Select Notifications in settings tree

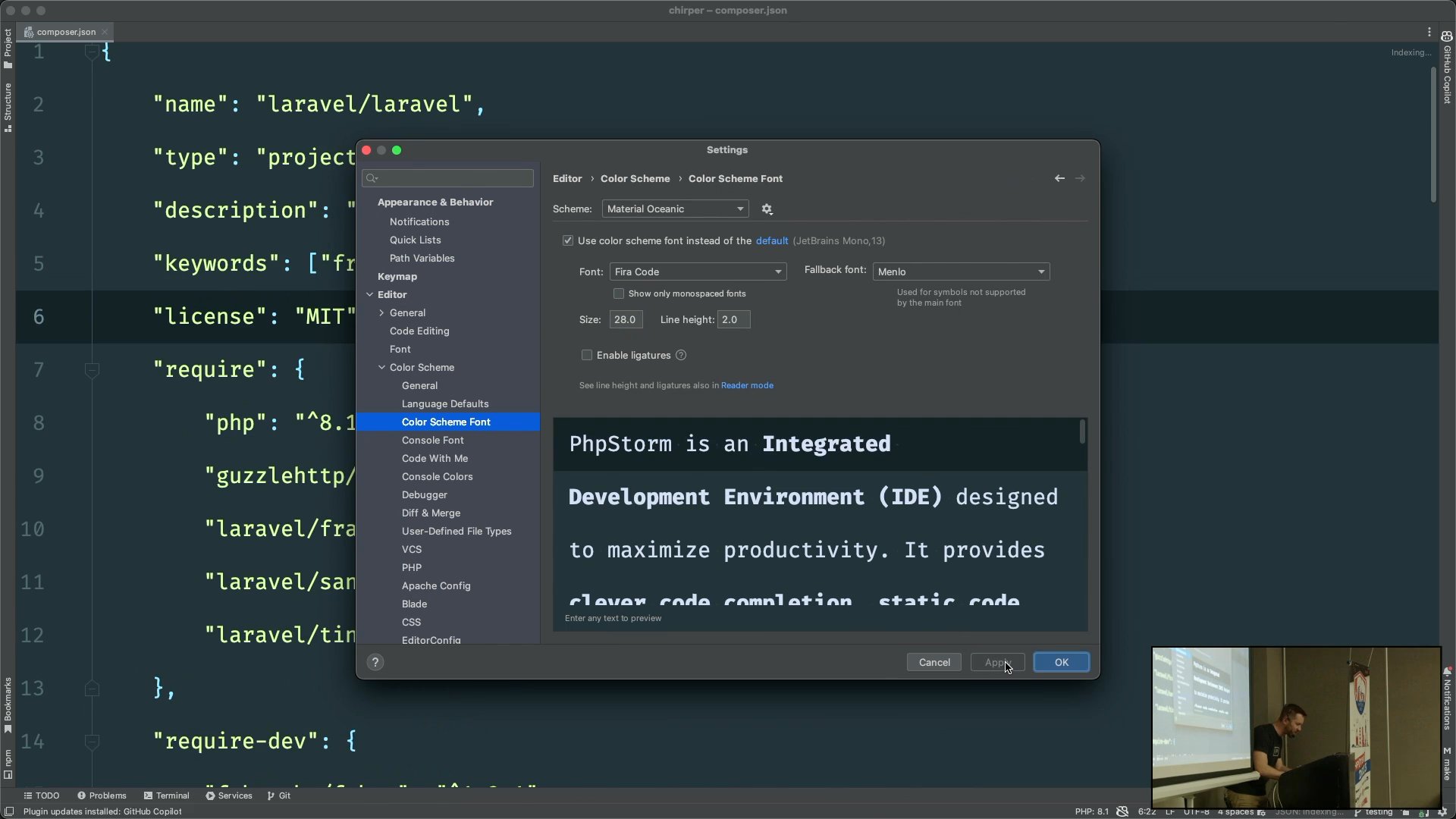419,222
